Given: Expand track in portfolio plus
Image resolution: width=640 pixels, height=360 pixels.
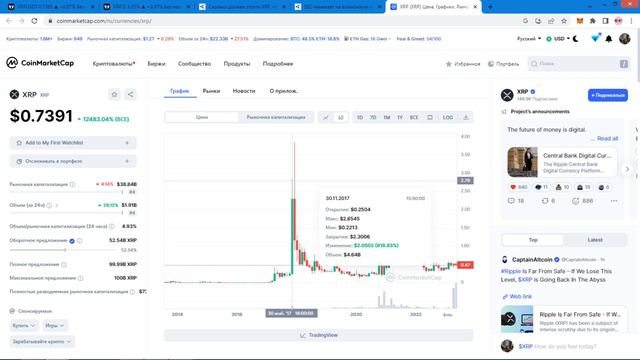Looking at the screenshot, I should pos(127,161).
